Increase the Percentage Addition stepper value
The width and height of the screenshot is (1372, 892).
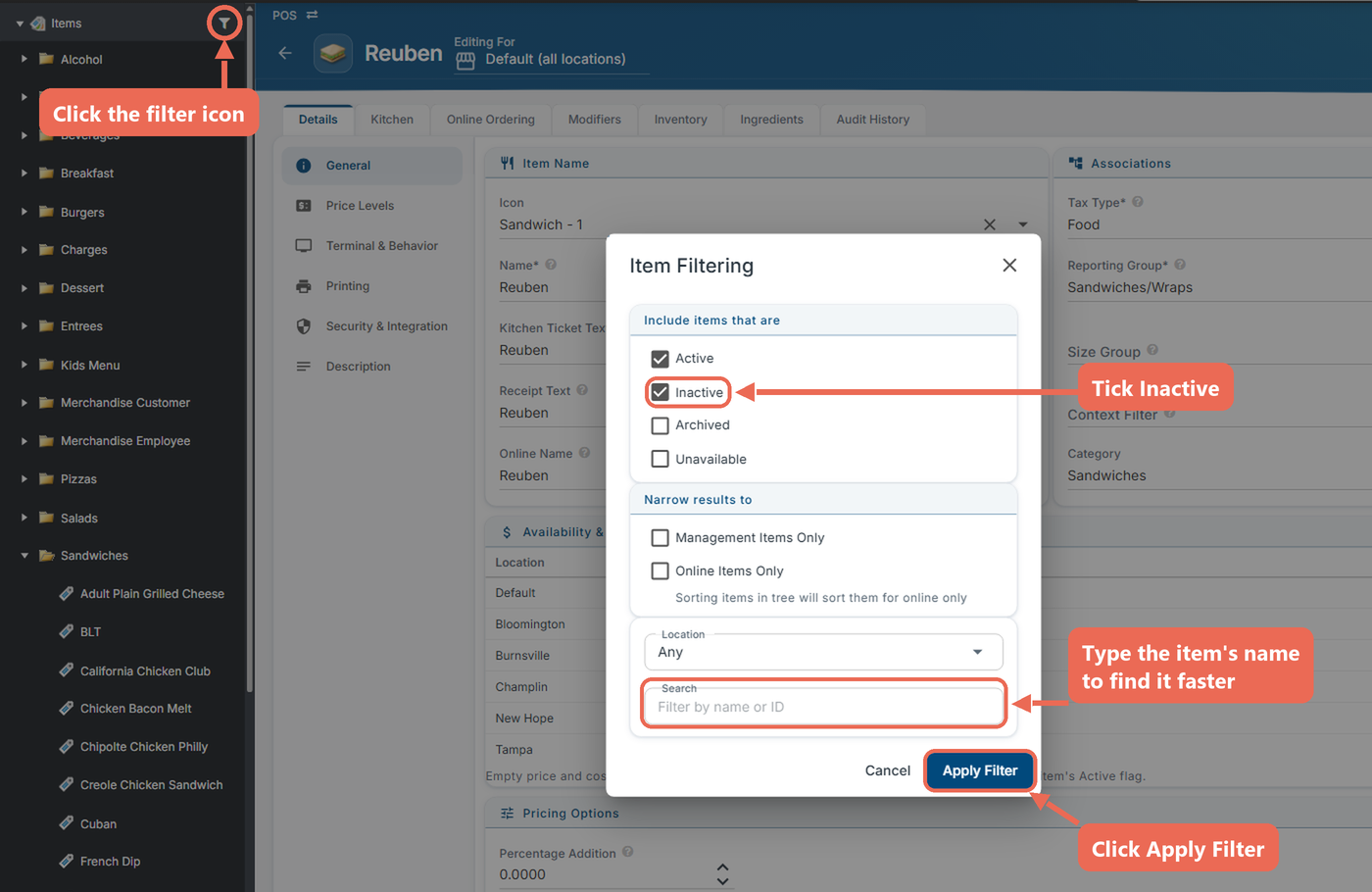click(x=722, y=867)
